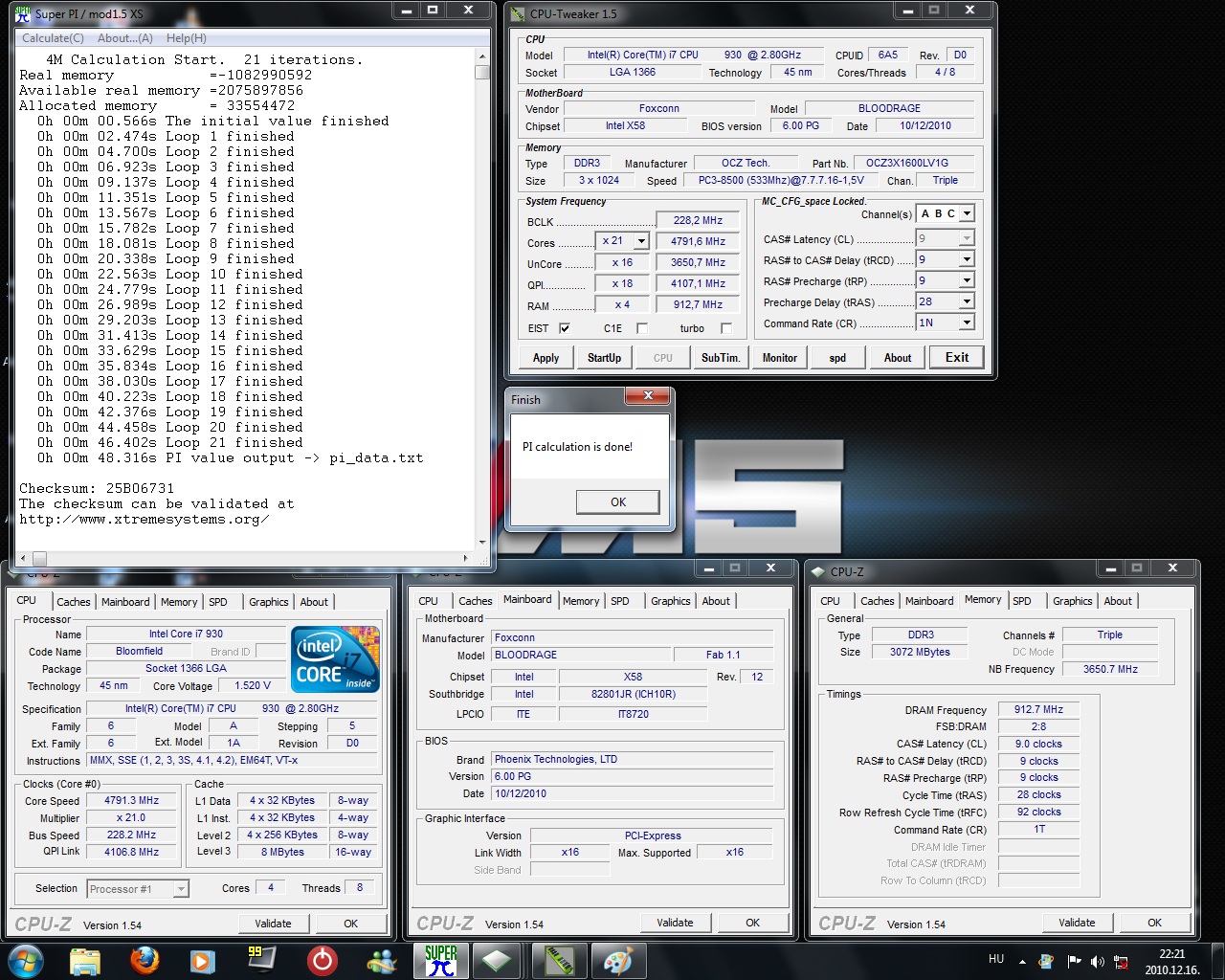Open the Help(H) menu in Super PI

pyautogui.click(x=187, y=38)
